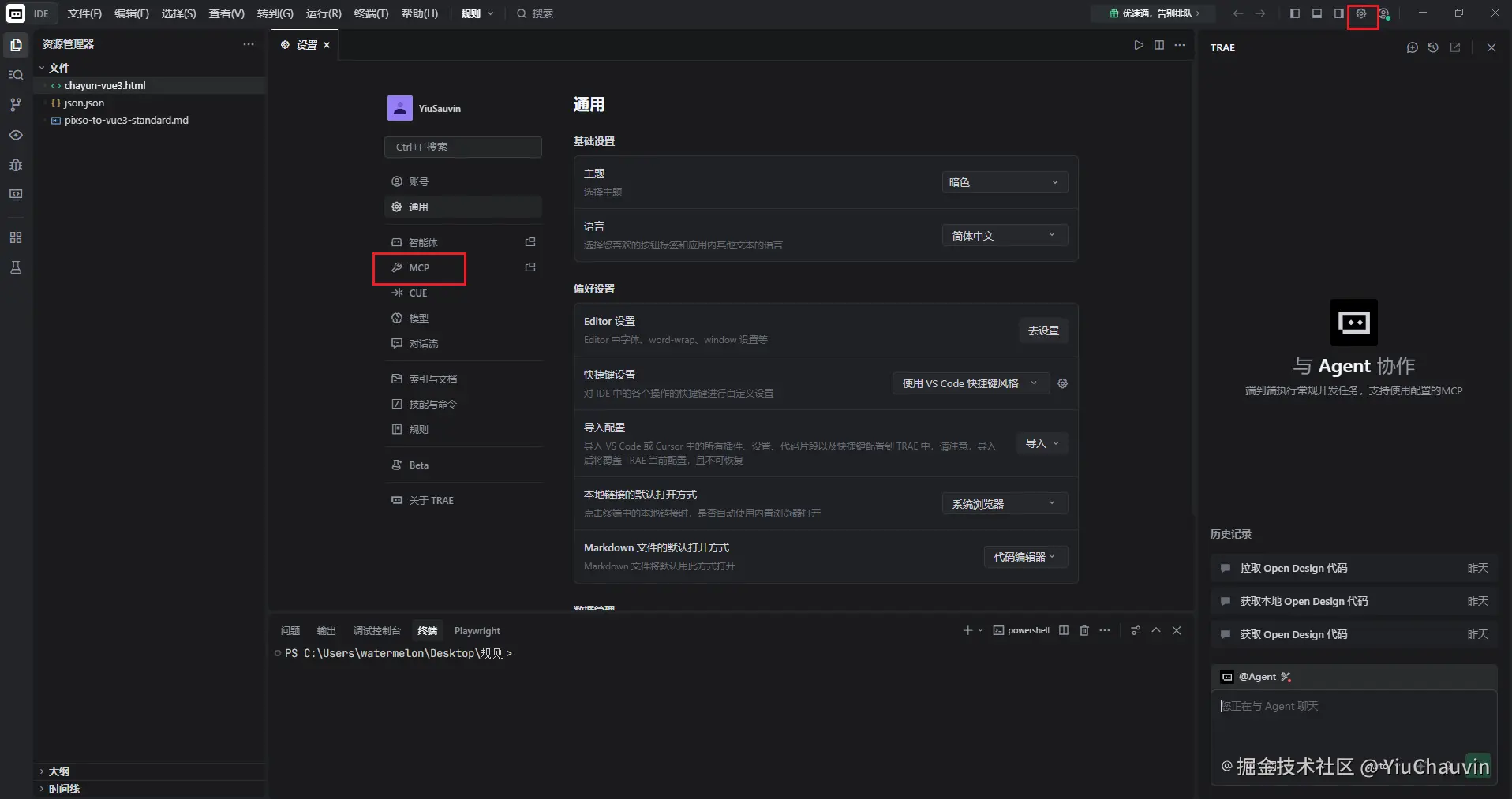Switch to the 输出 panel tab
The height and width of the screenshot is (799, 1512).
[x=327, y=631]
